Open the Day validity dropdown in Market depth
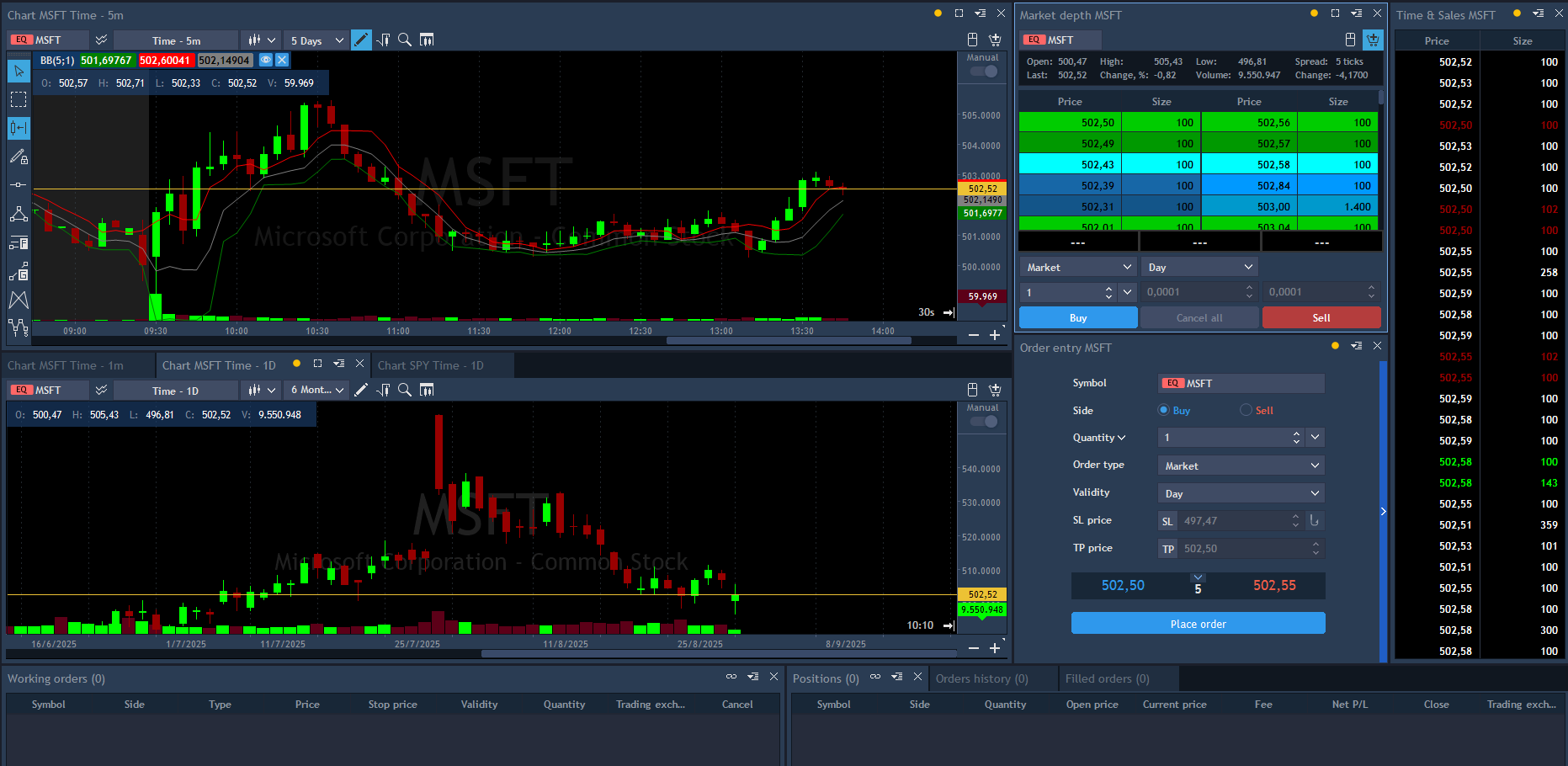This screenshot has height=766, width=1568. [x=1199, y=267]
